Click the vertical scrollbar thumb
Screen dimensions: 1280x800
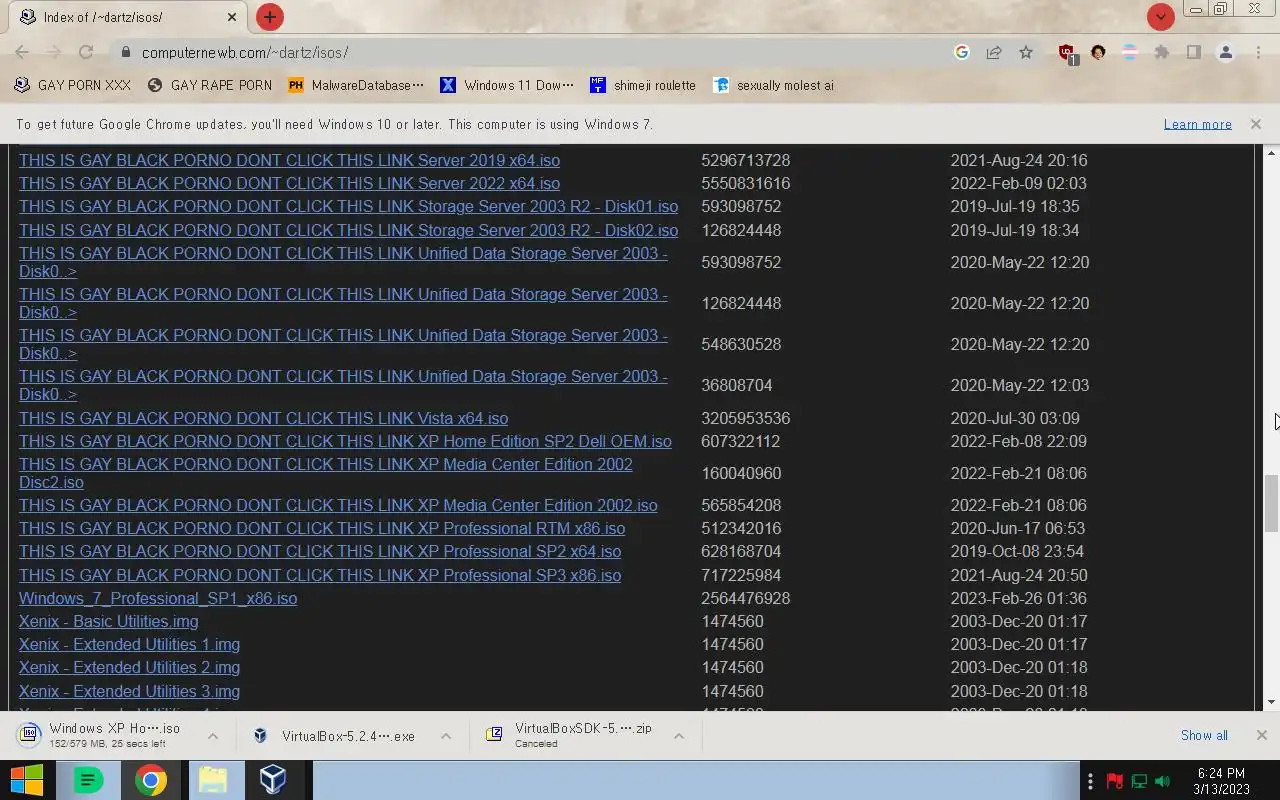coord(1271,503)
